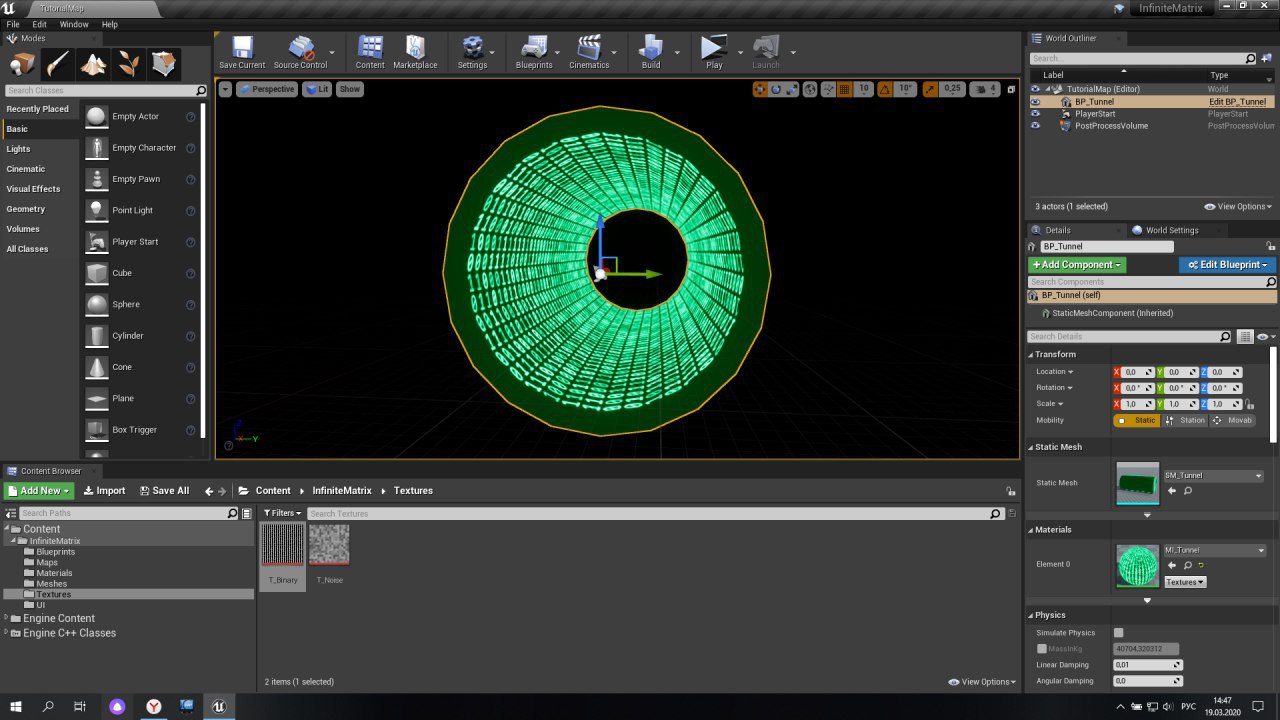Open the Window menu
The image size is (1280, 720).
click(74, 24)
